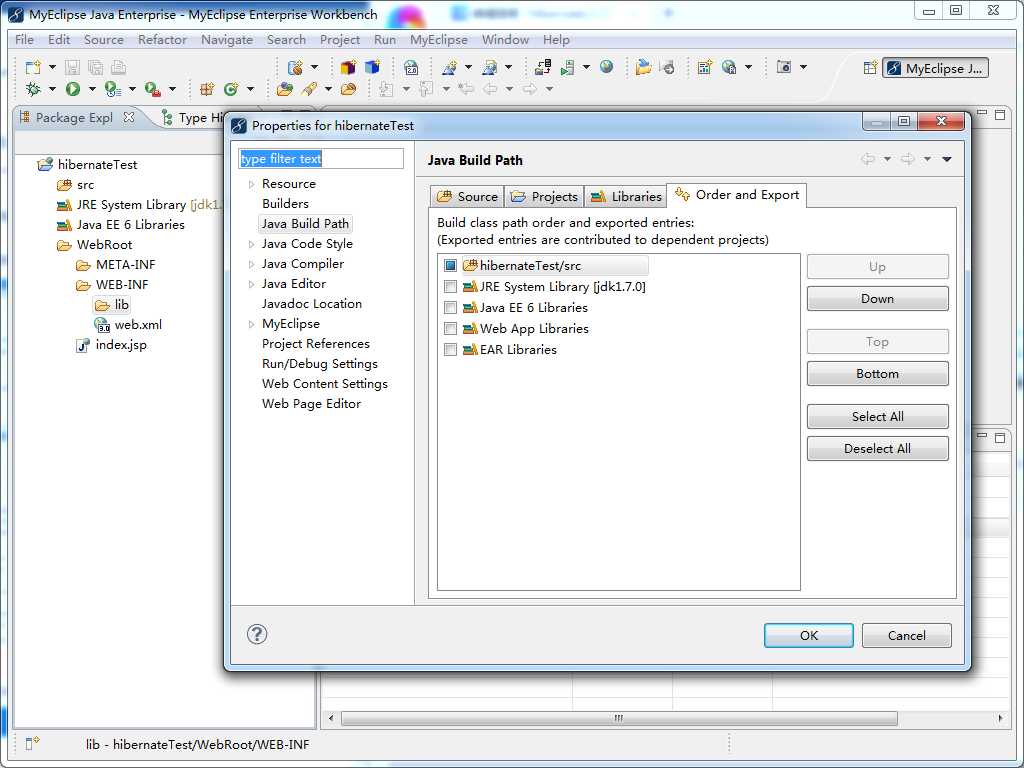Viewport: 1024px width, 768px height.
Task: Click the Run with coverage icon
Action: coord(112,89)
